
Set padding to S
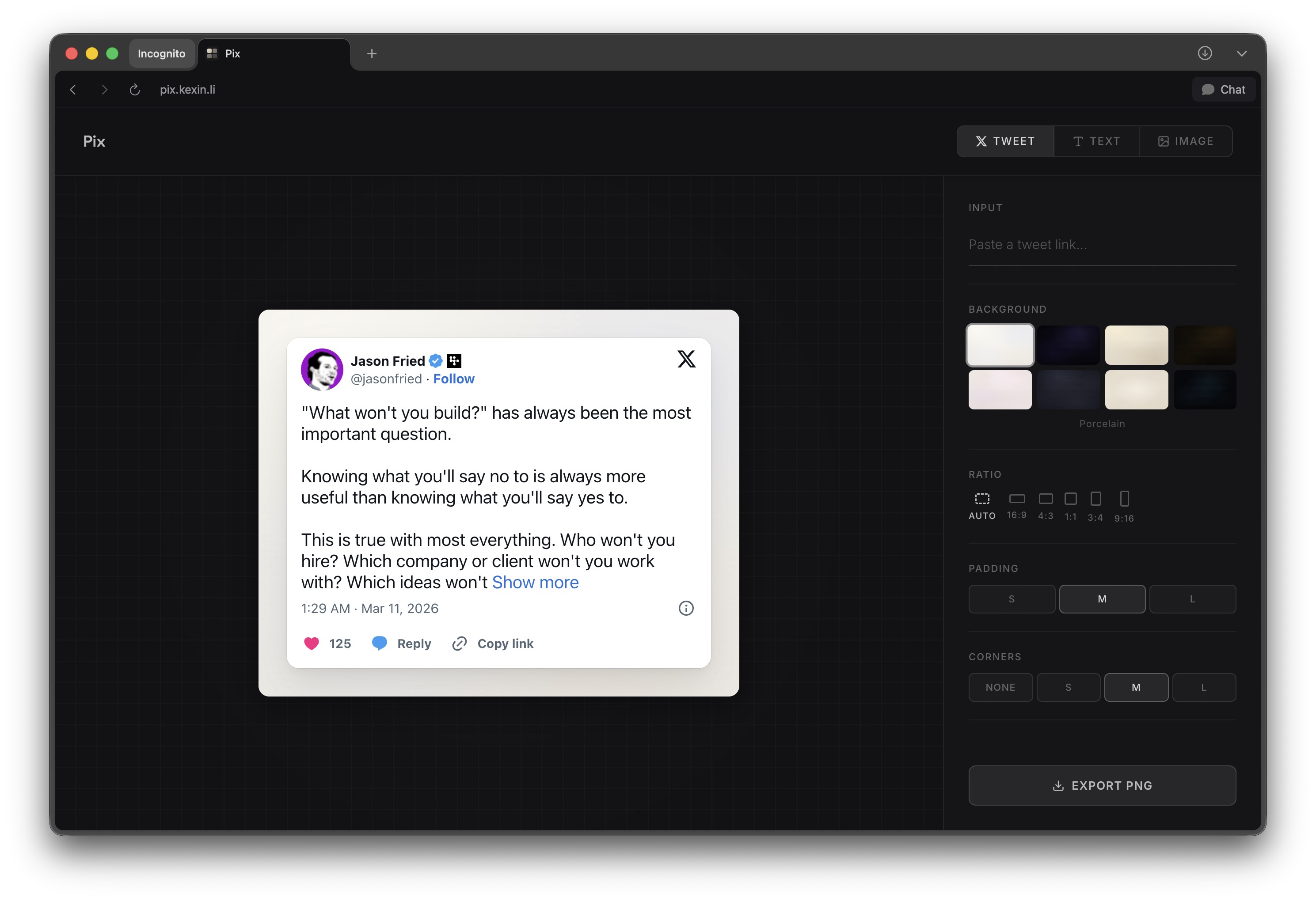(x=1012, y=599)
